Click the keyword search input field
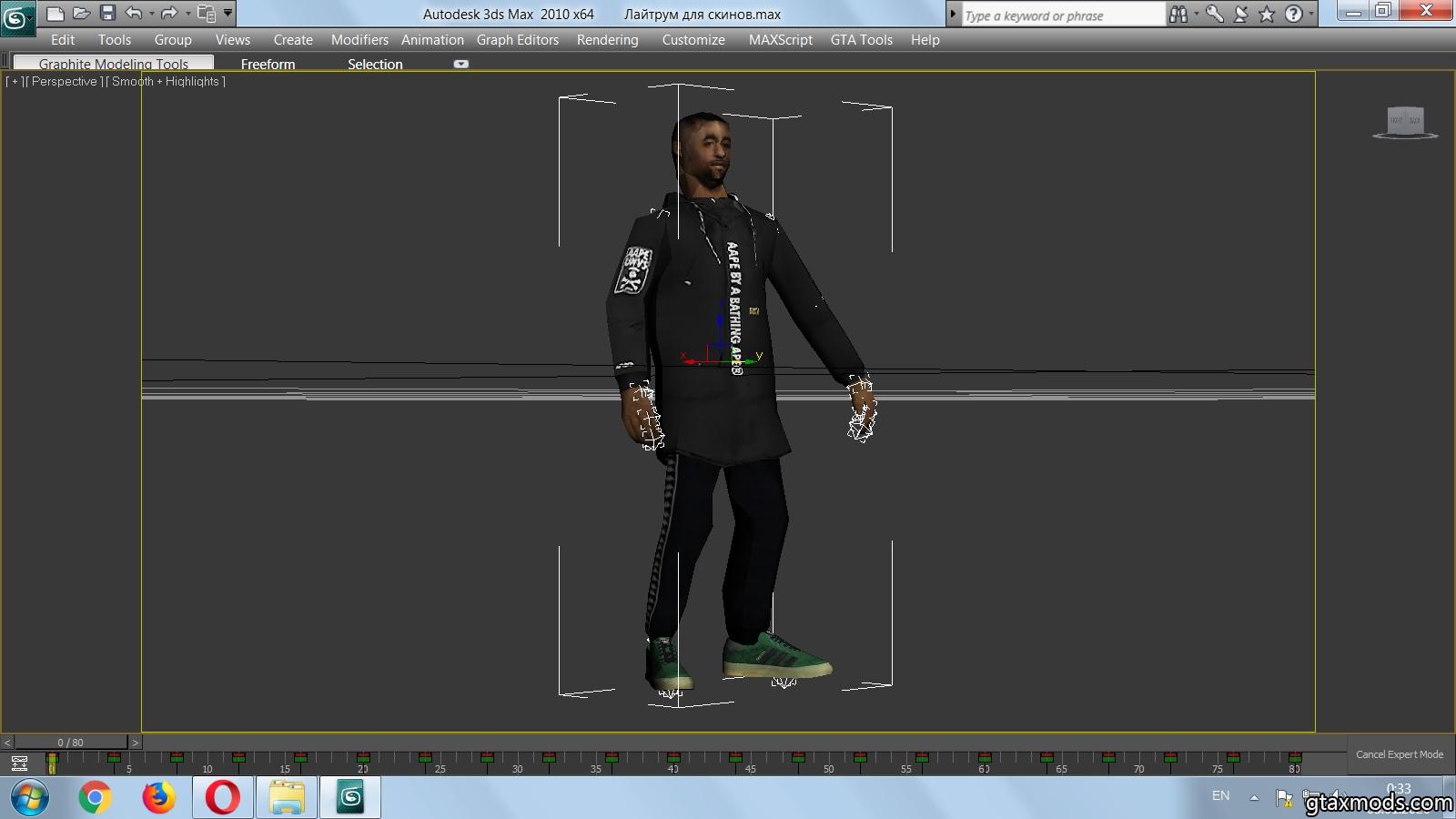 pos(1061,15)
